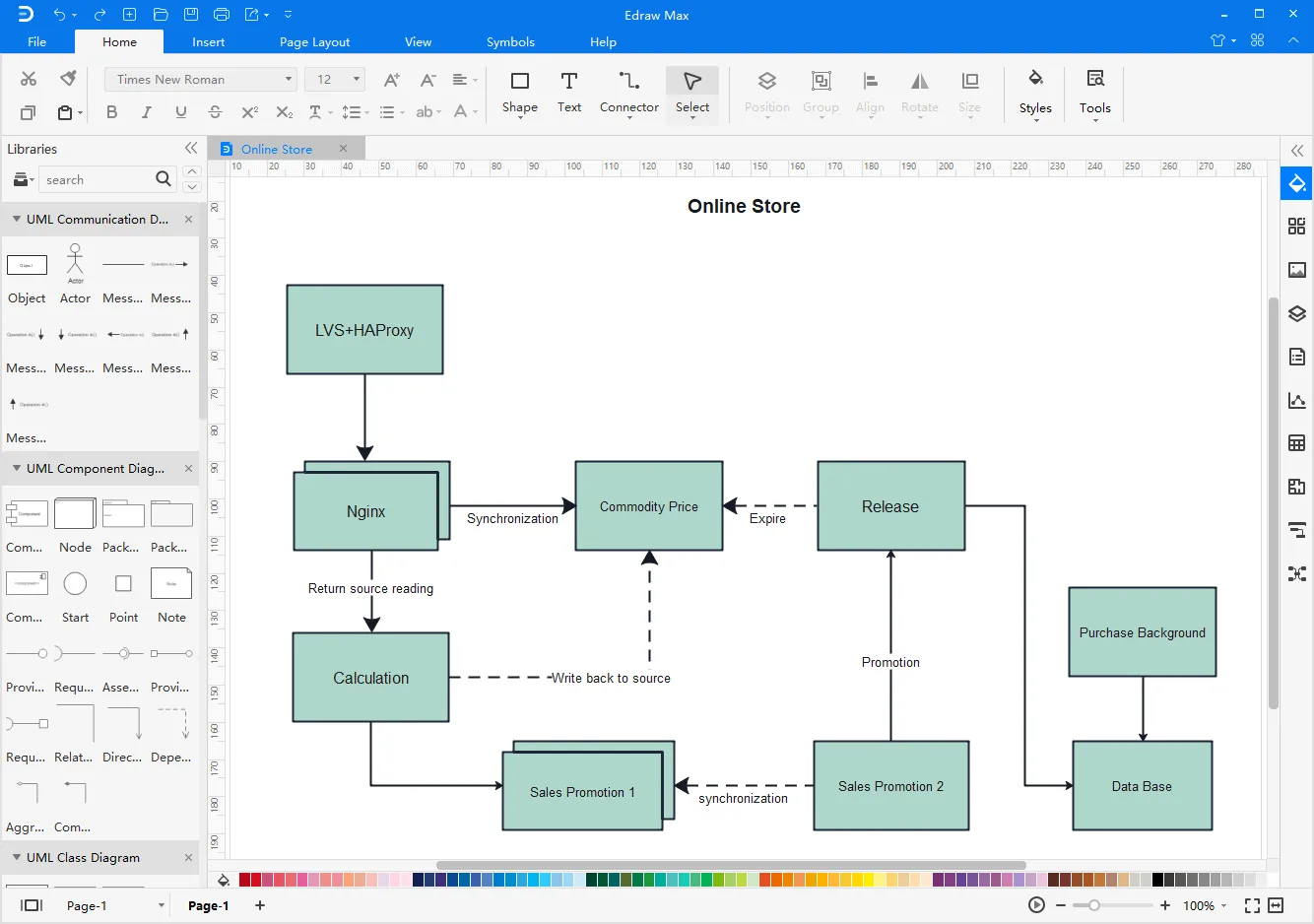Click the search magnifier icon
Image resolution: width=1314 pixels, height=924 pixels.
pos(164,178)
